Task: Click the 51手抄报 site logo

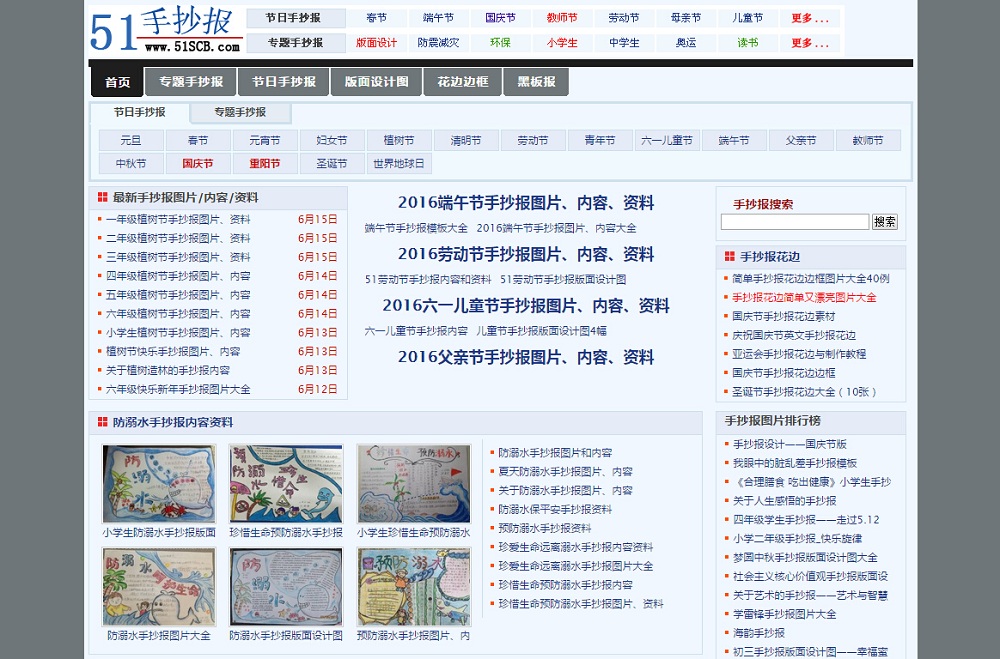Action: 165,30
